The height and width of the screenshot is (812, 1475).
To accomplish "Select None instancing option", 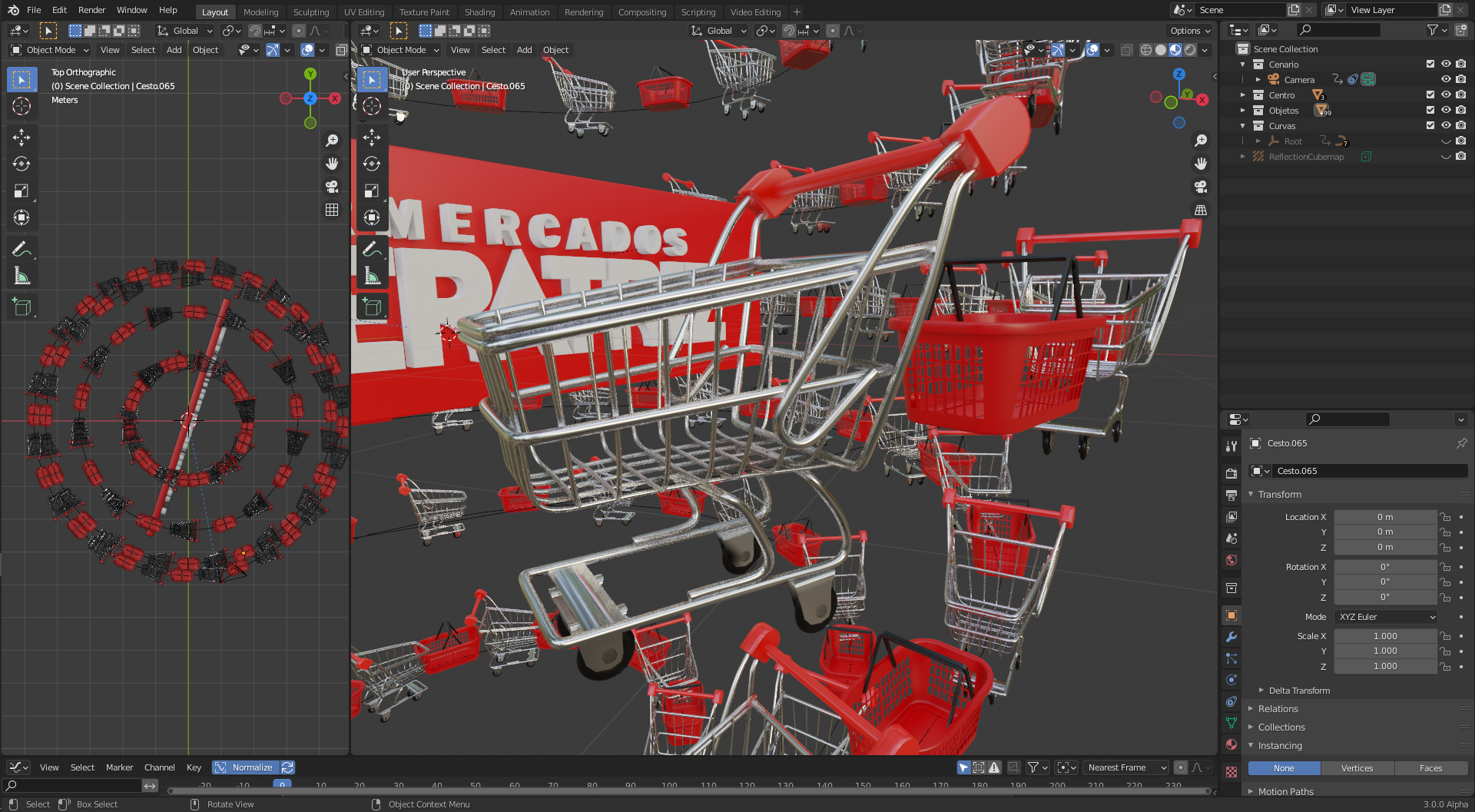I will [1284, 768].
